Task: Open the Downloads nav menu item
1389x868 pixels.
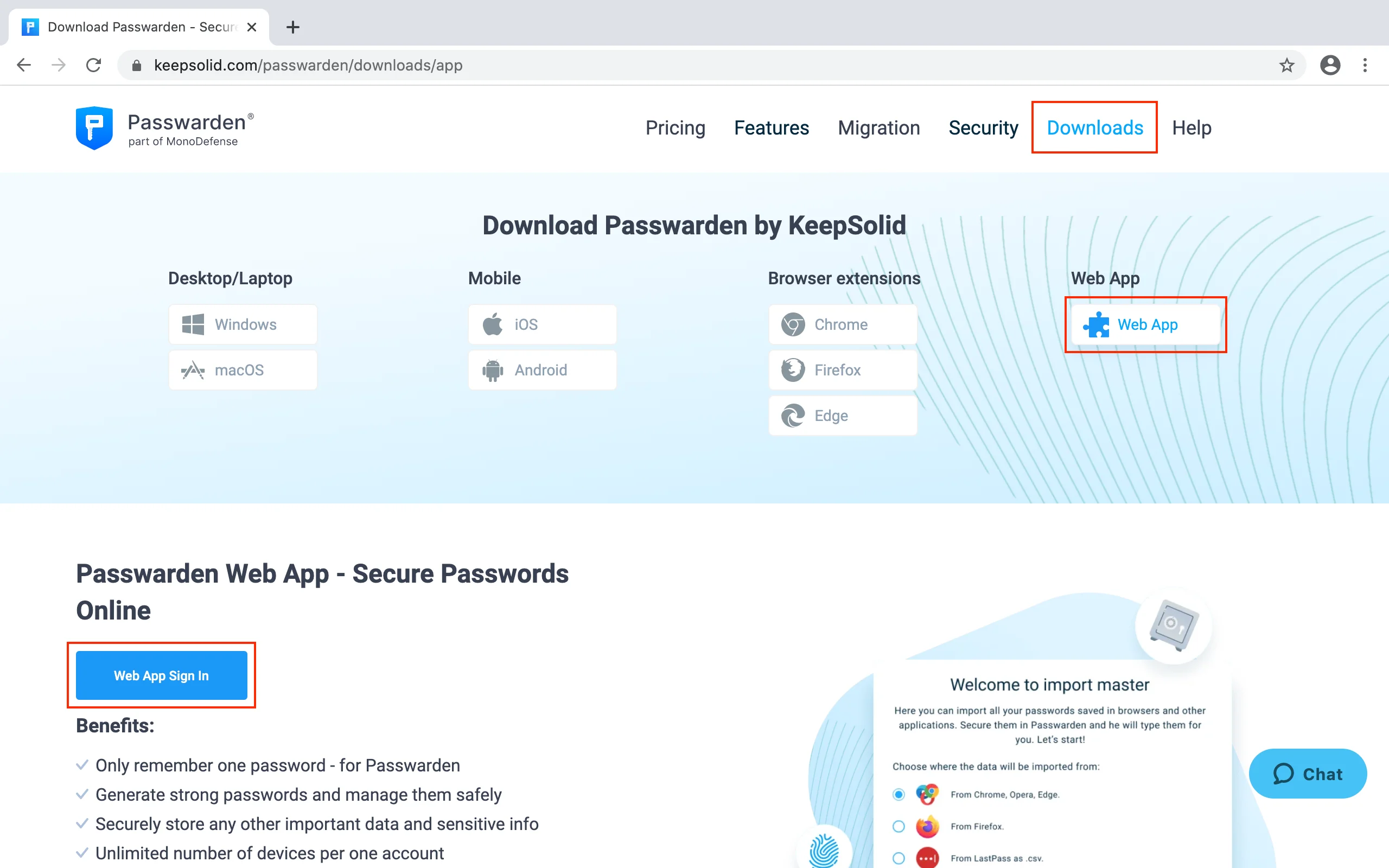Action: pyautogui.click(x=1094, y=127)
